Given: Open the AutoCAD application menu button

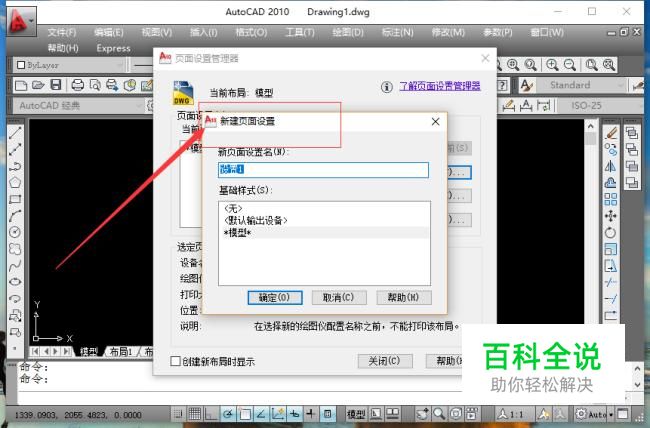Looking at the screenshot, I should (22, 20).
